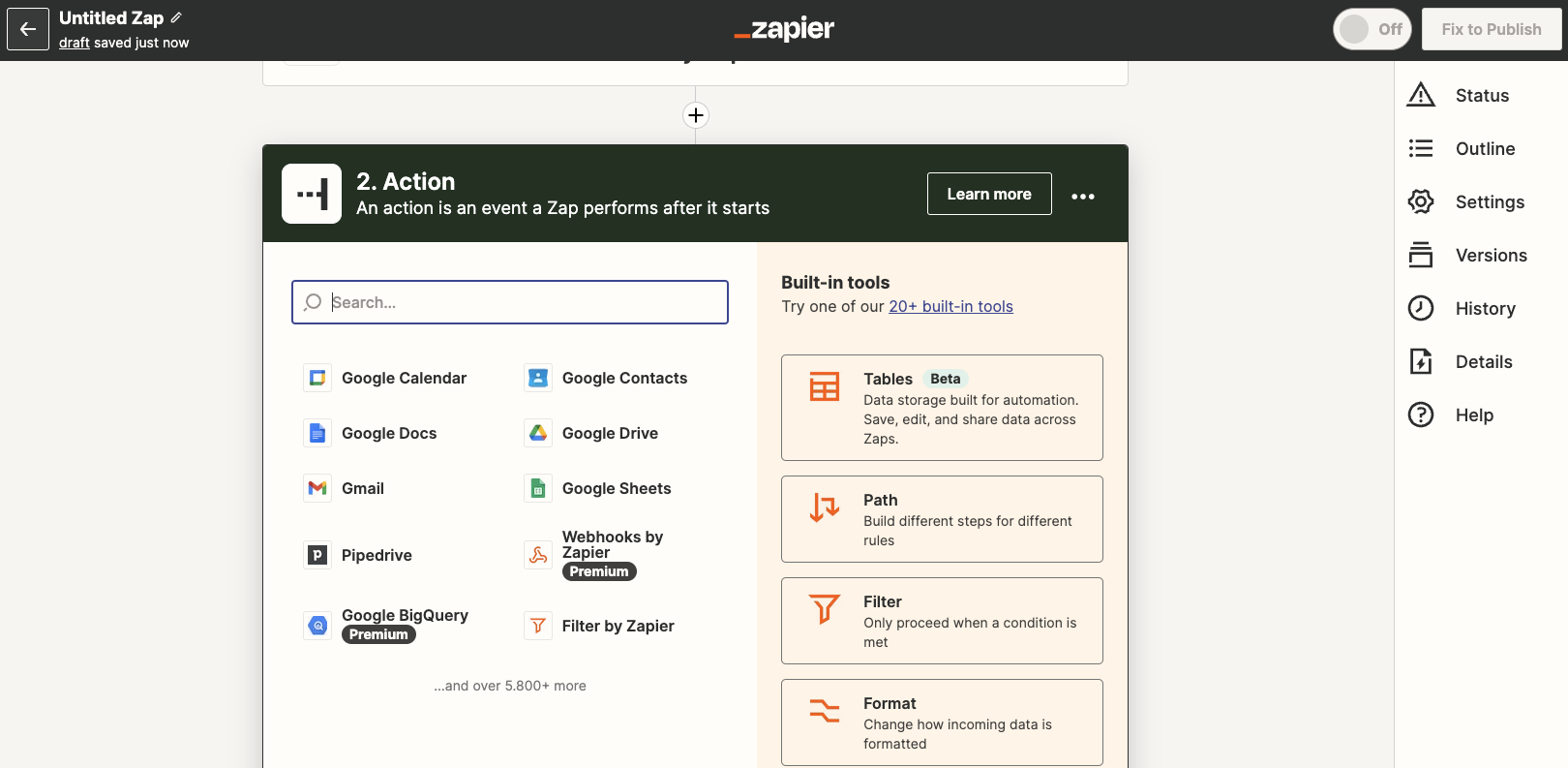Choose Google Drive app label
This screenshot has height=768, width=1568.
pos(610,433)
